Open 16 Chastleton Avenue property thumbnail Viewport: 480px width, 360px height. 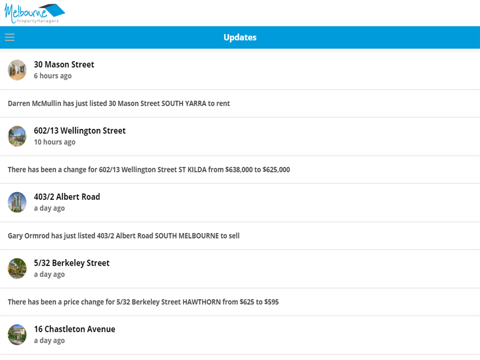(17, 335)
